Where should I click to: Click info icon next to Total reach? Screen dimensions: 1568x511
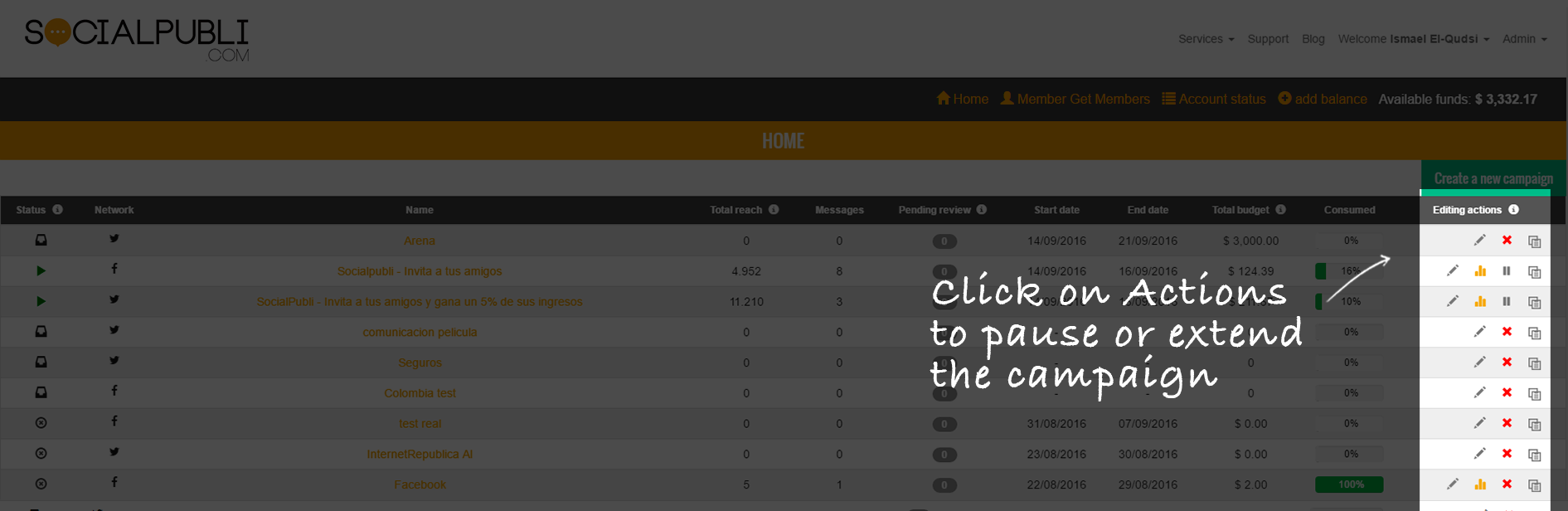(774, 210)
